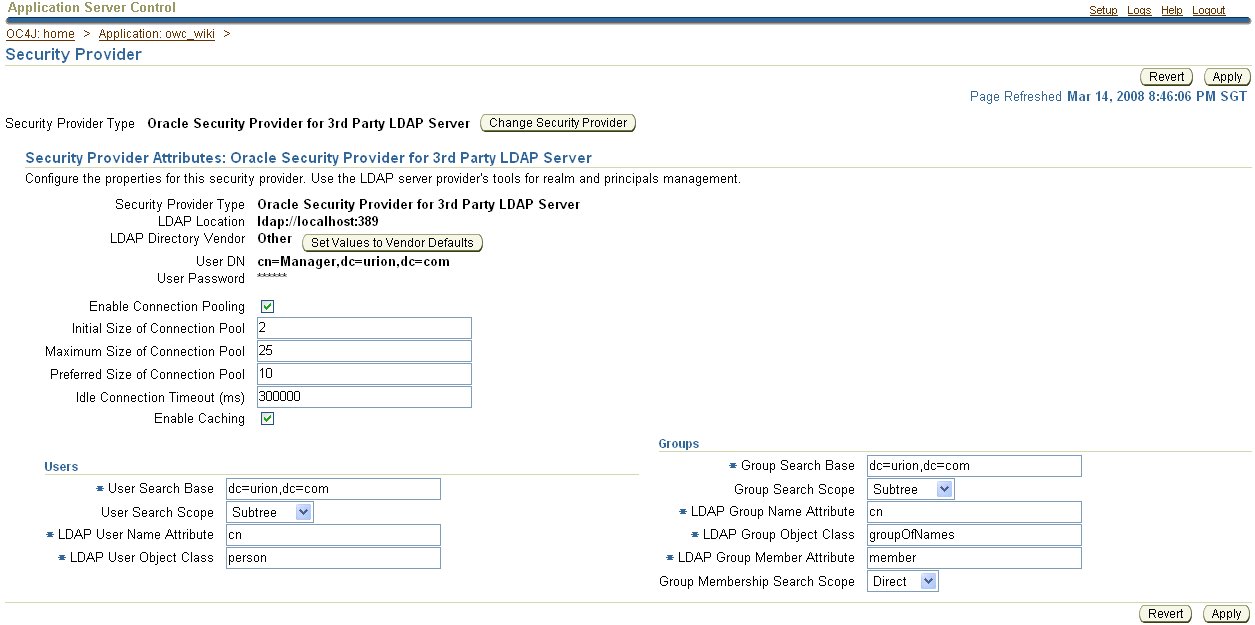Screen dimensions: 1255x625
Task: Focus the Idle Connection Timeout field
Action: (x=364, y=397)
